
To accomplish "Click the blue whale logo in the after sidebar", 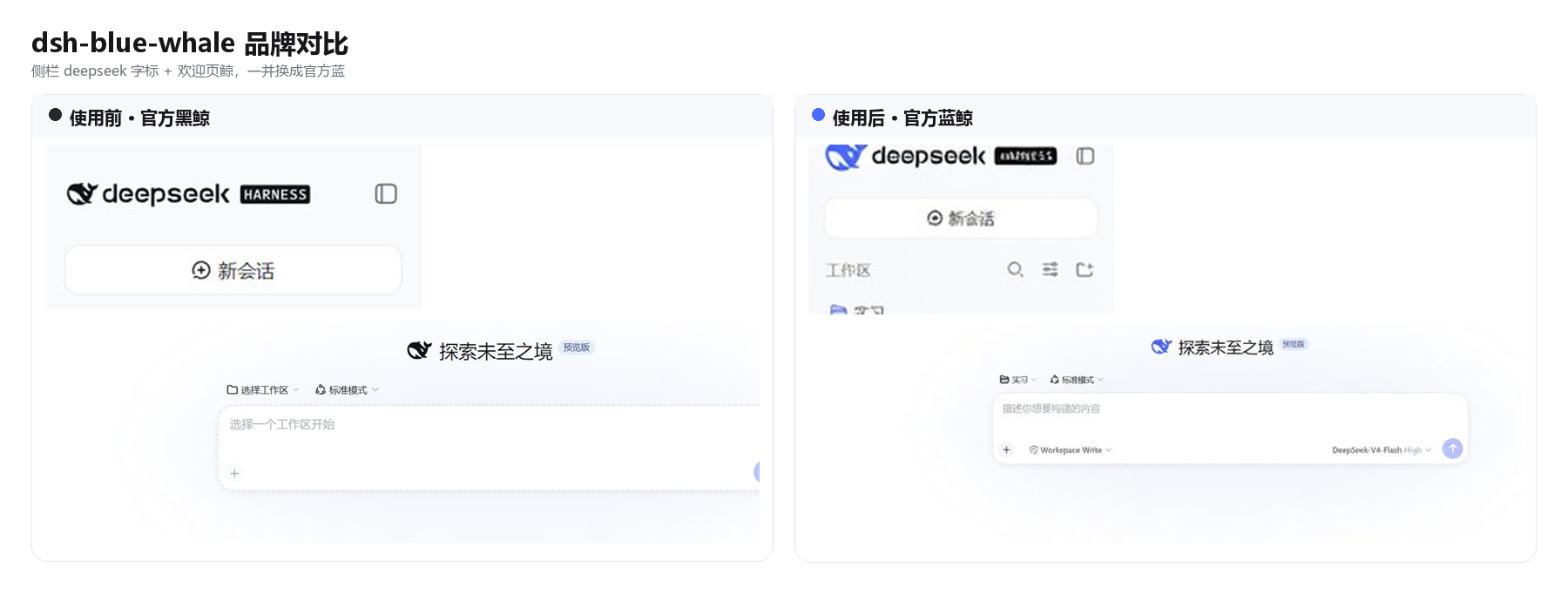I will point(845,157).
